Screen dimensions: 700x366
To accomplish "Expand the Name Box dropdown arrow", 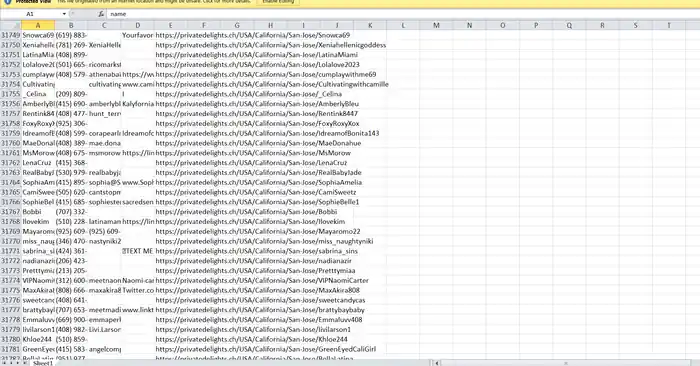I will tap(64, 14).
